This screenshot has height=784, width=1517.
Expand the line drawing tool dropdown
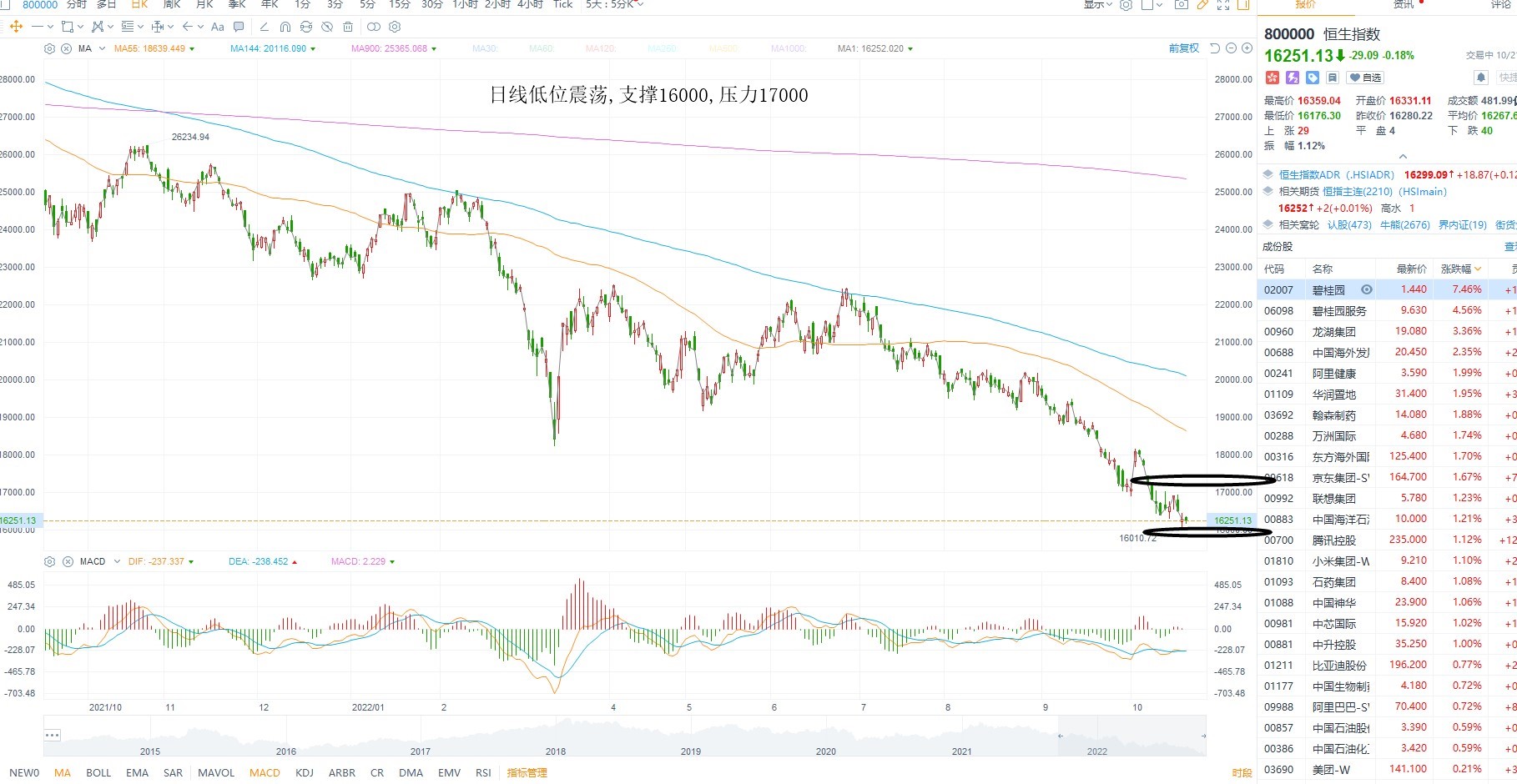50,27
